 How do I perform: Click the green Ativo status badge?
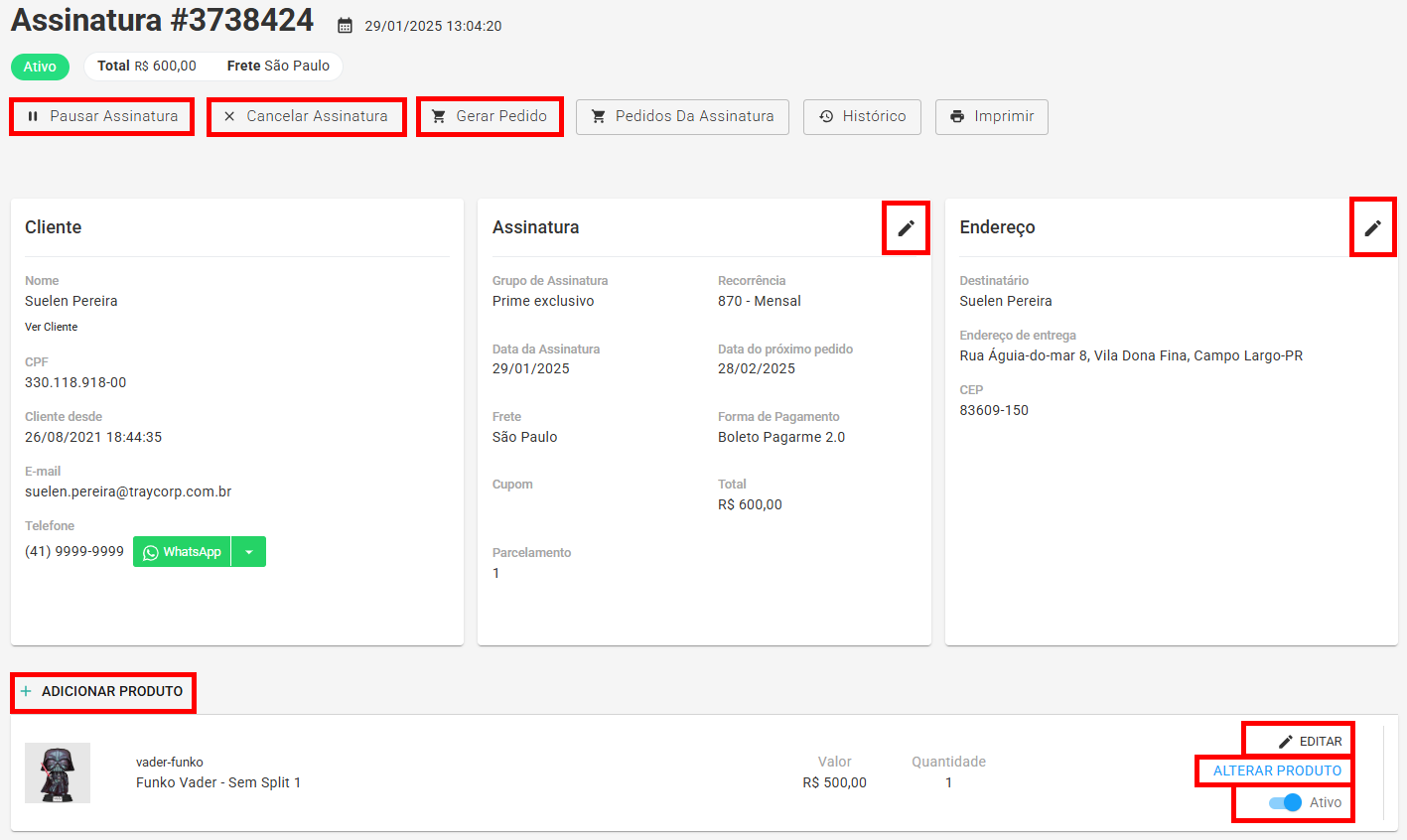tap(40, 67)
